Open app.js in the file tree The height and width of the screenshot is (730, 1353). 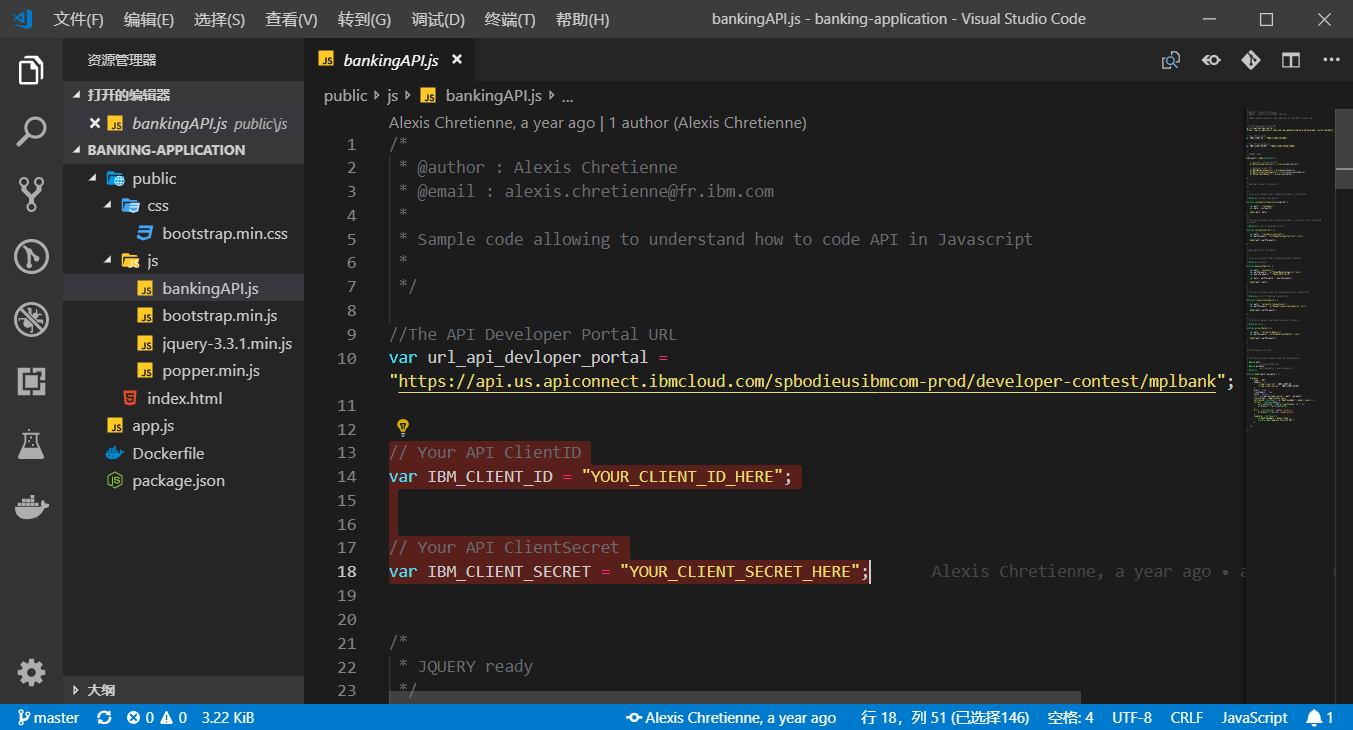coord(183,426)
